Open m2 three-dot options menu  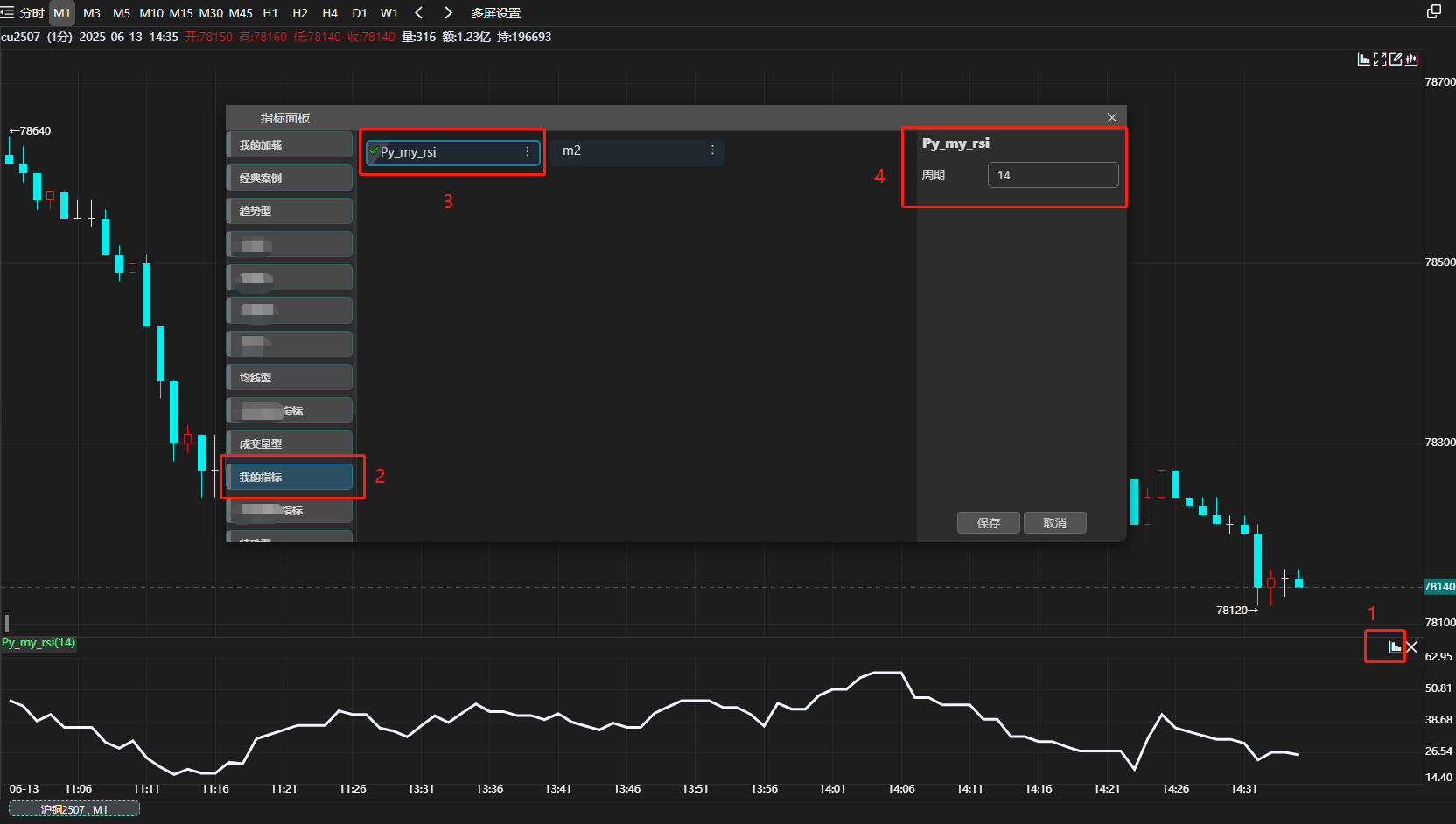tap(712, 150)
